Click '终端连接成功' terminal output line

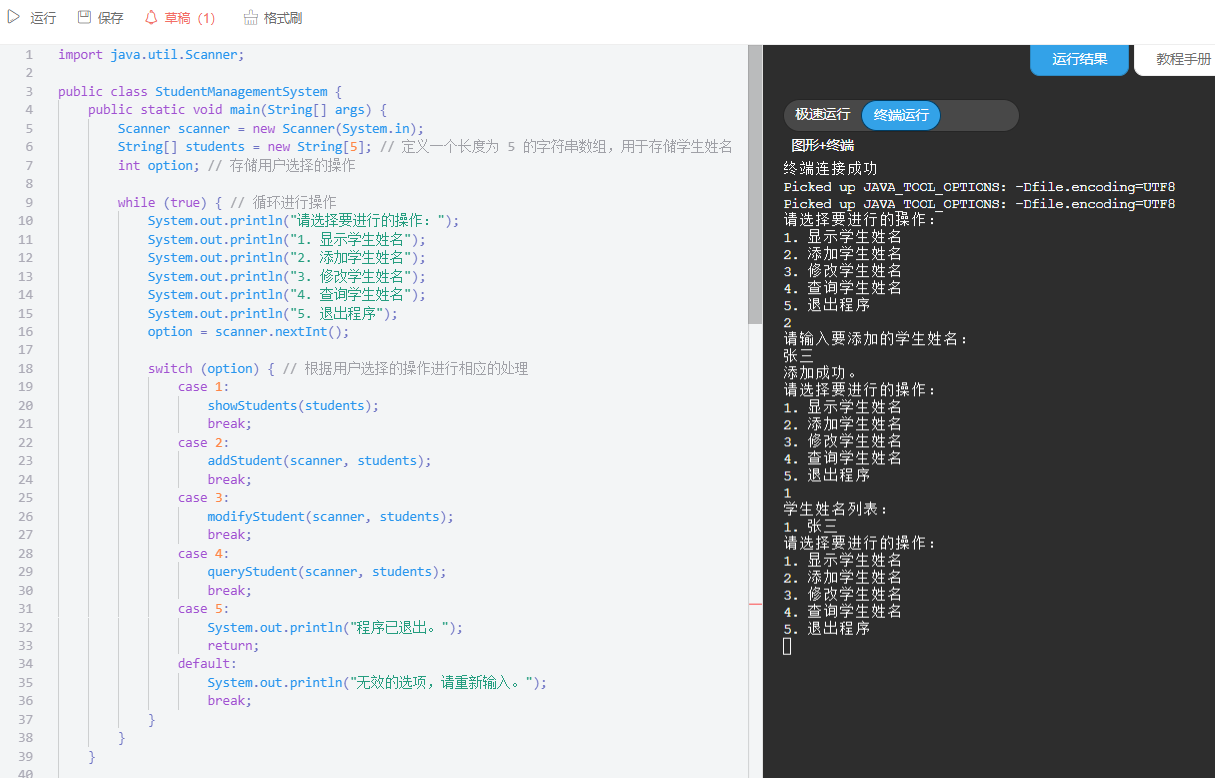click(x=830, y=168)
